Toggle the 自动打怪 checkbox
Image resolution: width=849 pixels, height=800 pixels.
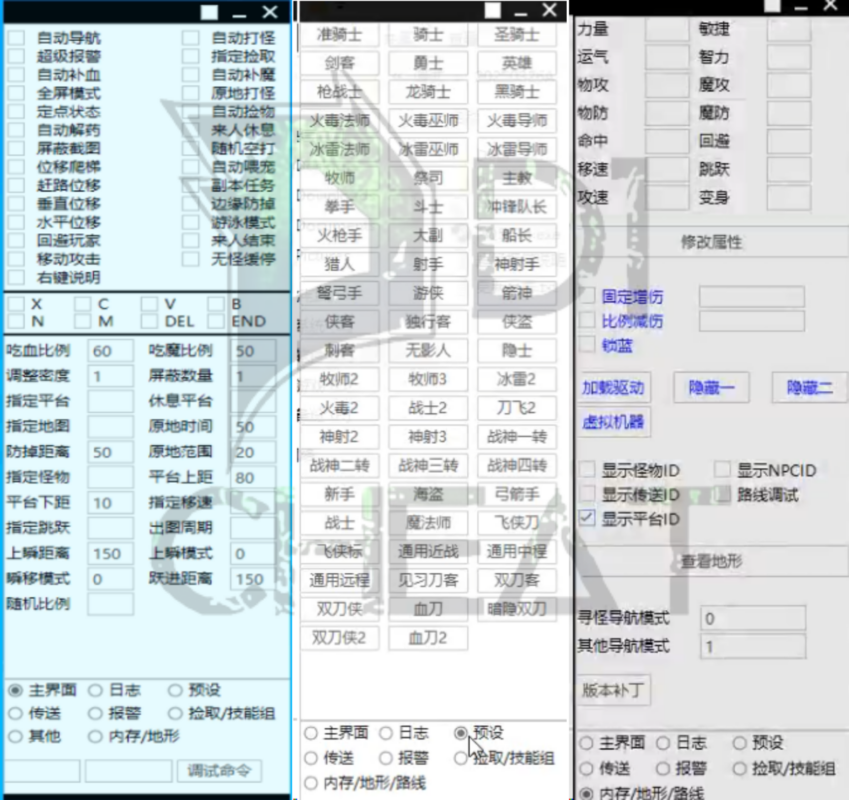click(x=190, y=38)
